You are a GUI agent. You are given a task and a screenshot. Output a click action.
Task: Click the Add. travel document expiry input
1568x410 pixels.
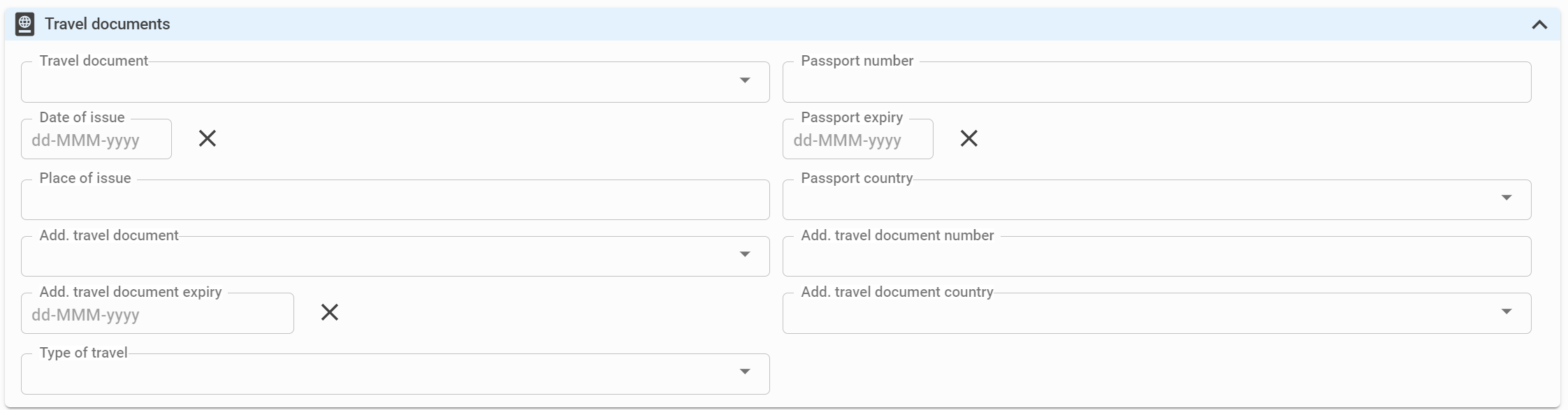157,313
